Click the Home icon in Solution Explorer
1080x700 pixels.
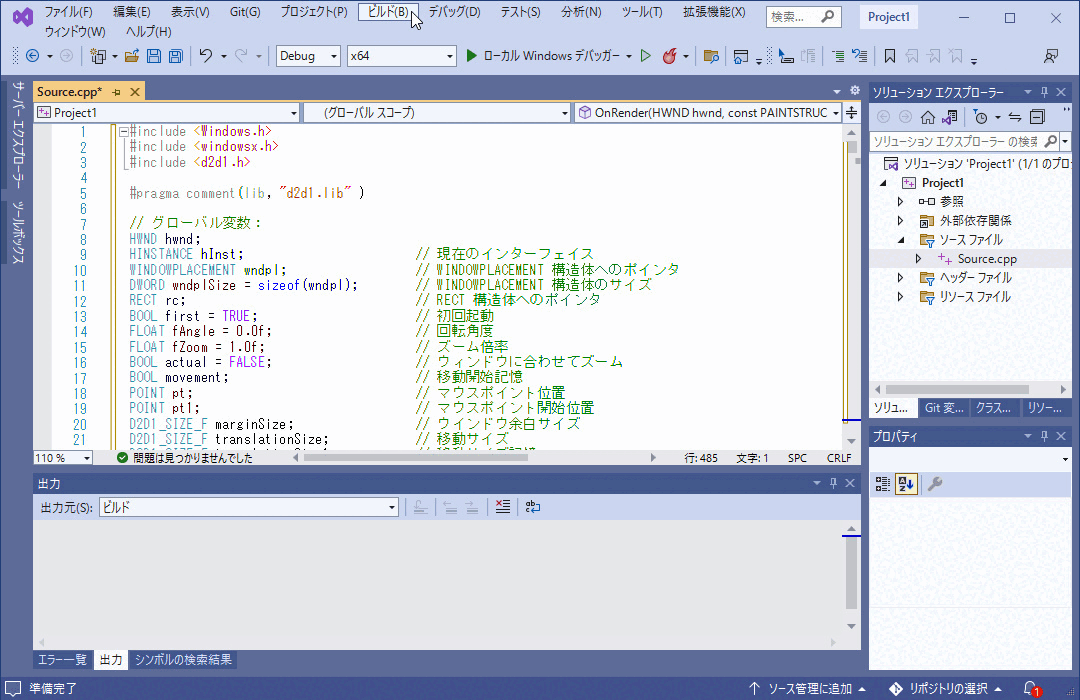pos(928,117)
